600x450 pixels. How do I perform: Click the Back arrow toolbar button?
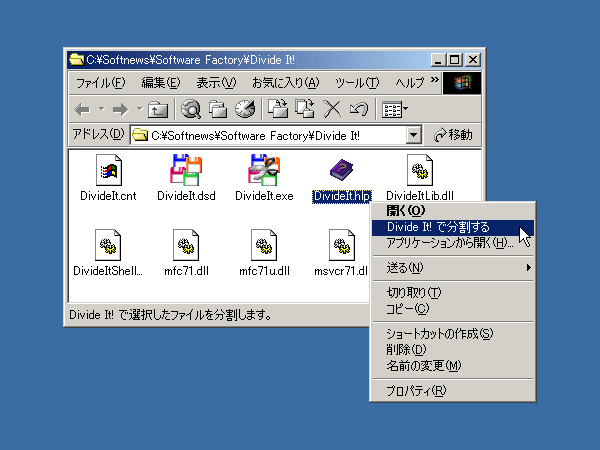coord(82,110)
